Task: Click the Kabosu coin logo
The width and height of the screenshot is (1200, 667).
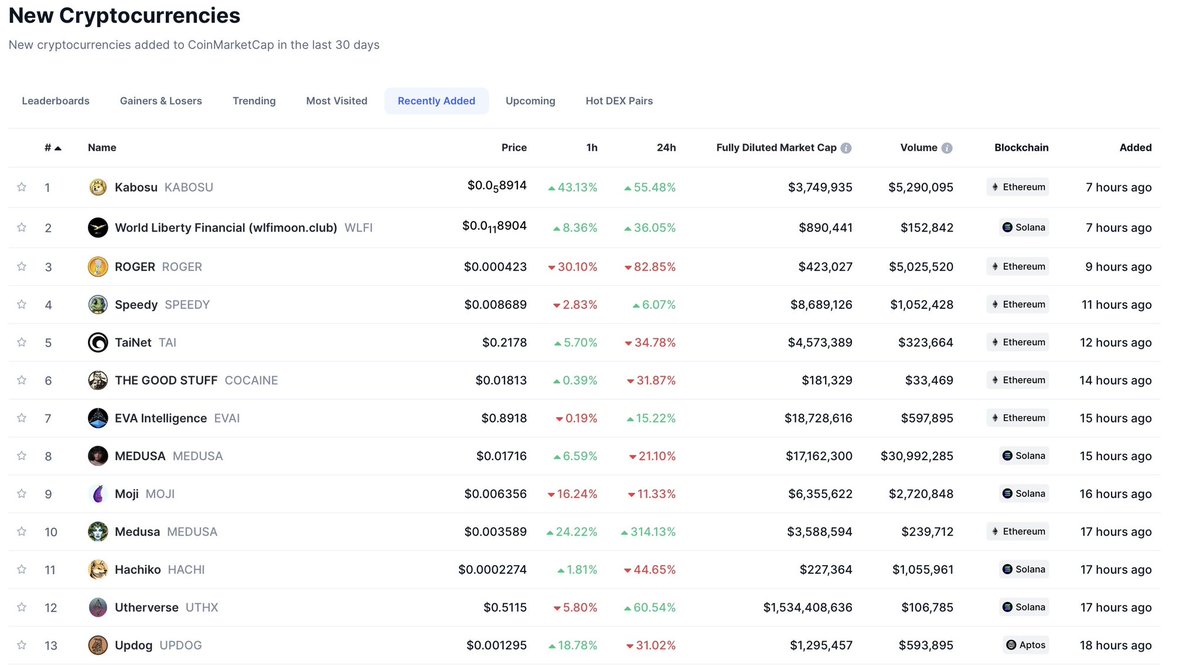Action: (97, 187)
